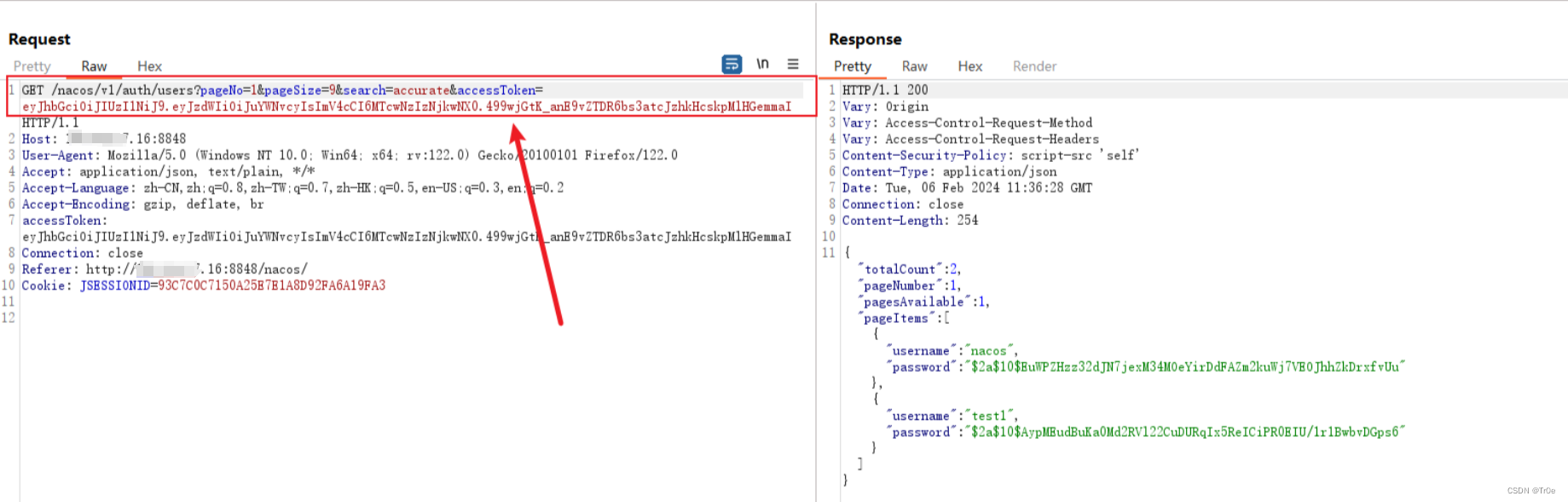Open the Request hamburger options menu
The image size is (1568, 502).
click(x=793, y=64)
